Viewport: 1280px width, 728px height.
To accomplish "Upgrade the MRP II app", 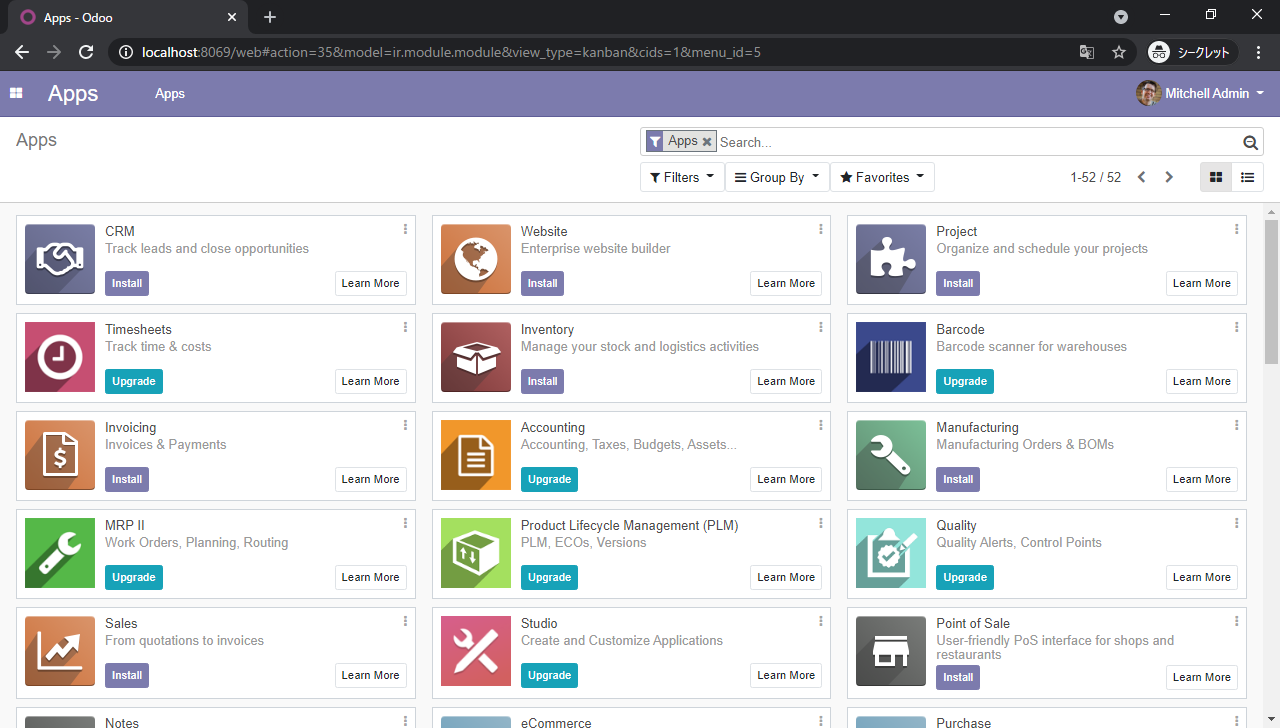I will [134, 577].
